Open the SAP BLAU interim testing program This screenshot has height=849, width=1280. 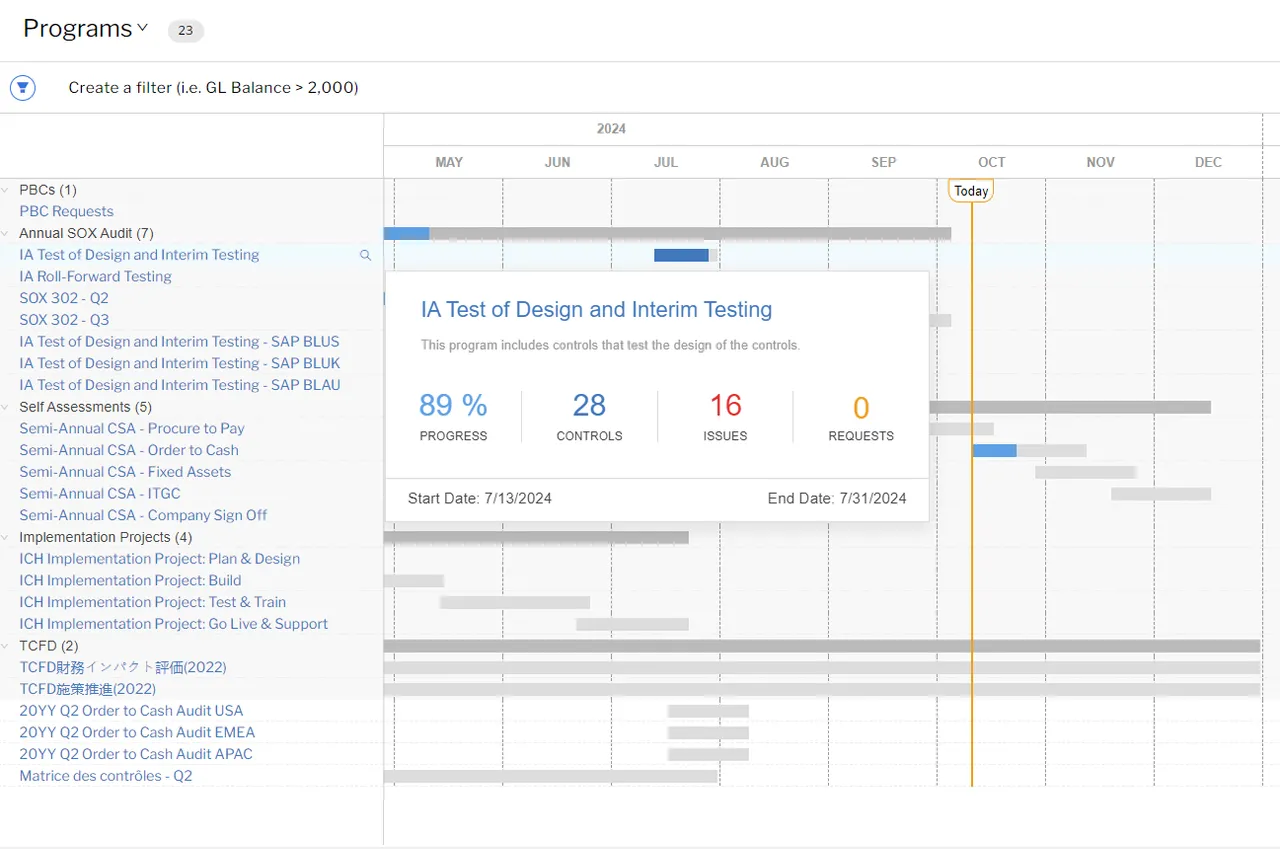pyautogui.click(x=179, y=385)
